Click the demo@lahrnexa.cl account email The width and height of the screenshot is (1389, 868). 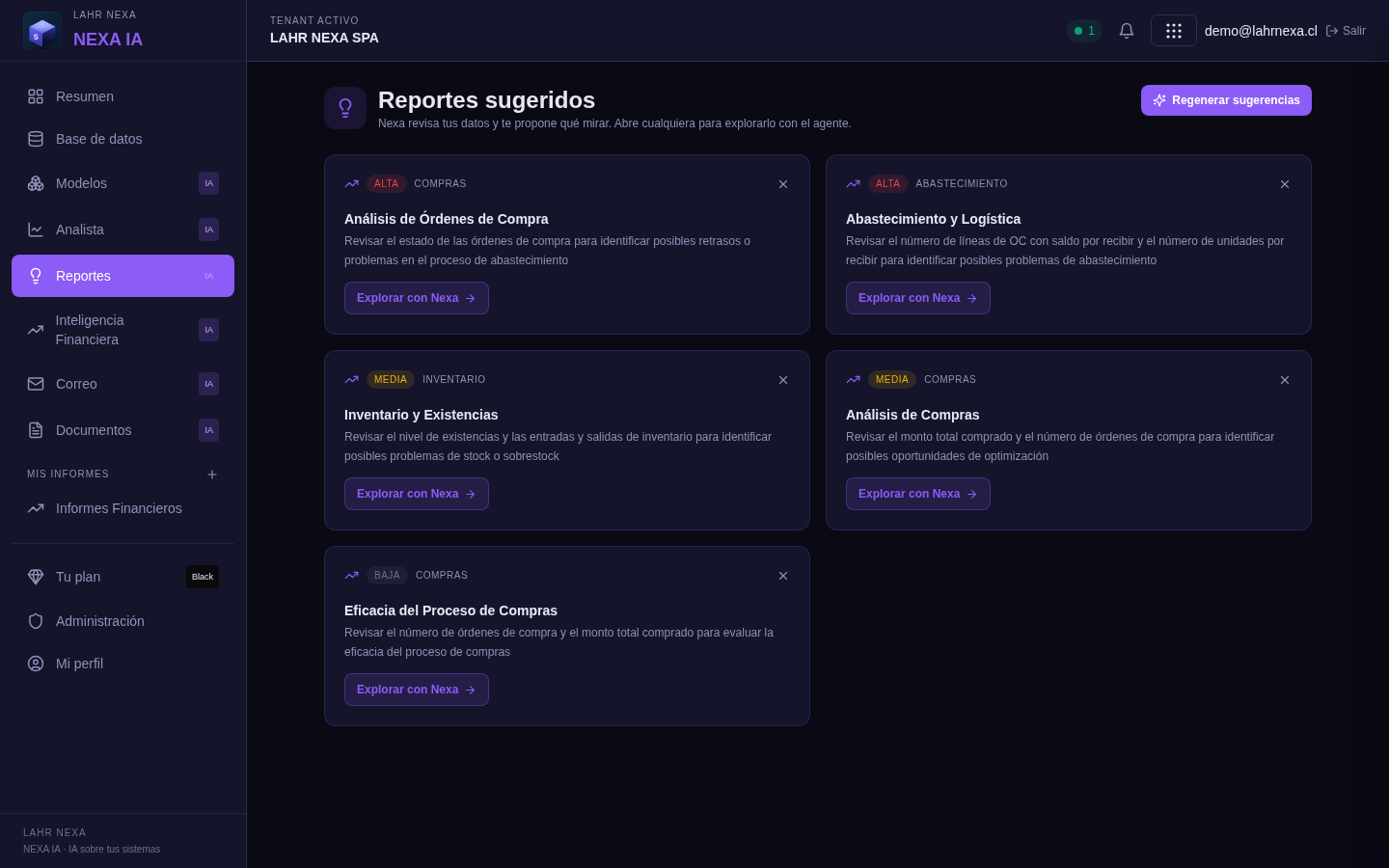click(1261, 31)
